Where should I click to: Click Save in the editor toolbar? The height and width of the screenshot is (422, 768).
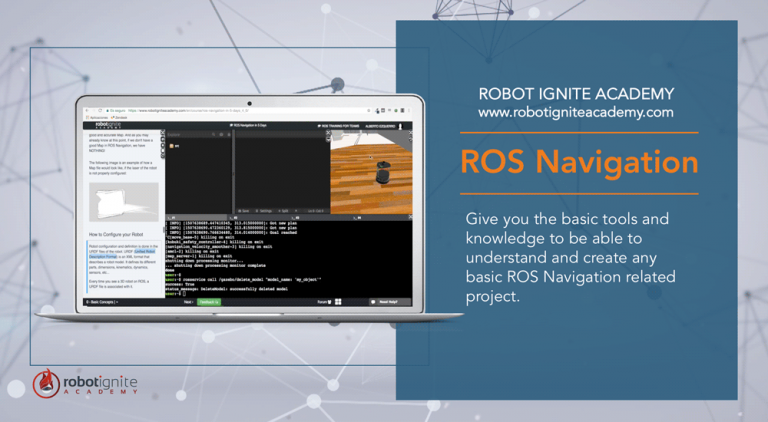point(243,211)
